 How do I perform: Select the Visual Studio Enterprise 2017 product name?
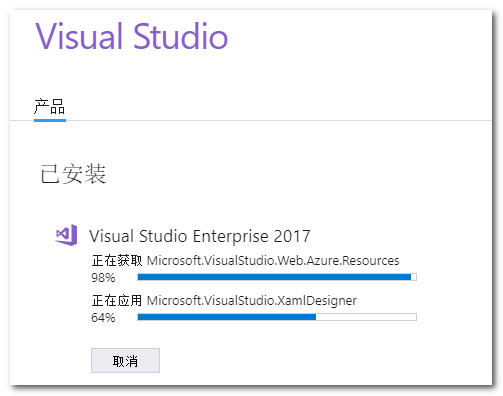[200, 236]
